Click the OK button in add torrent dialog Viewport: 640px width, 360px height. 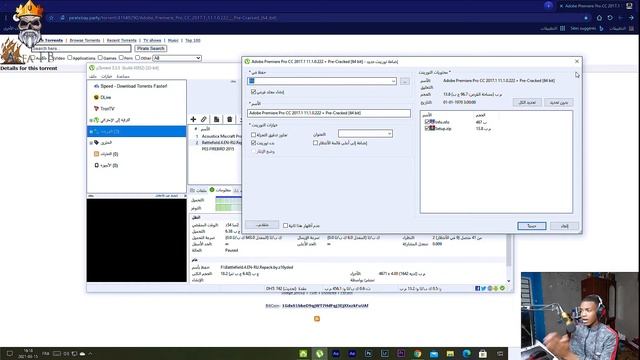tap(531, 226)
